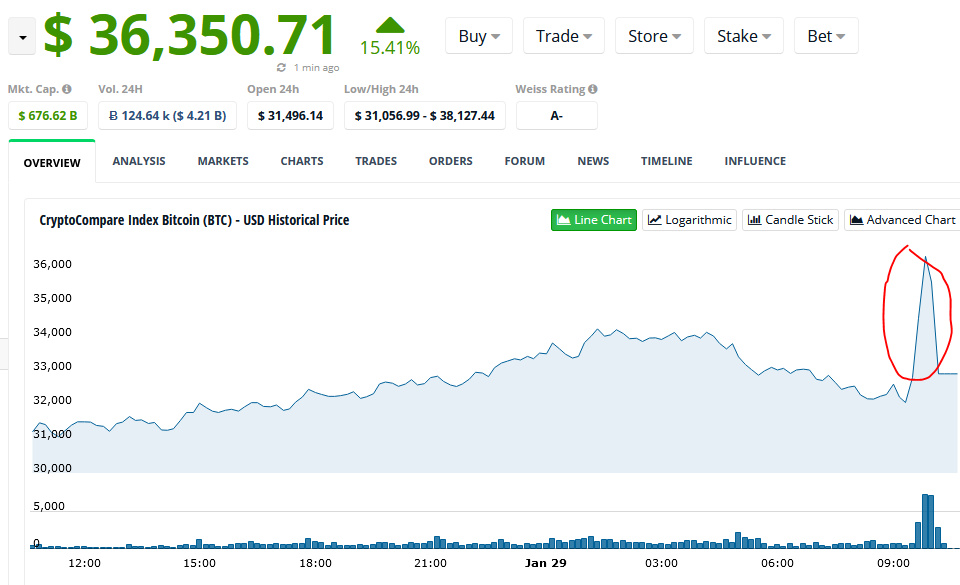Go to the Charts tab
960x585 pixels.
point(302,161)
